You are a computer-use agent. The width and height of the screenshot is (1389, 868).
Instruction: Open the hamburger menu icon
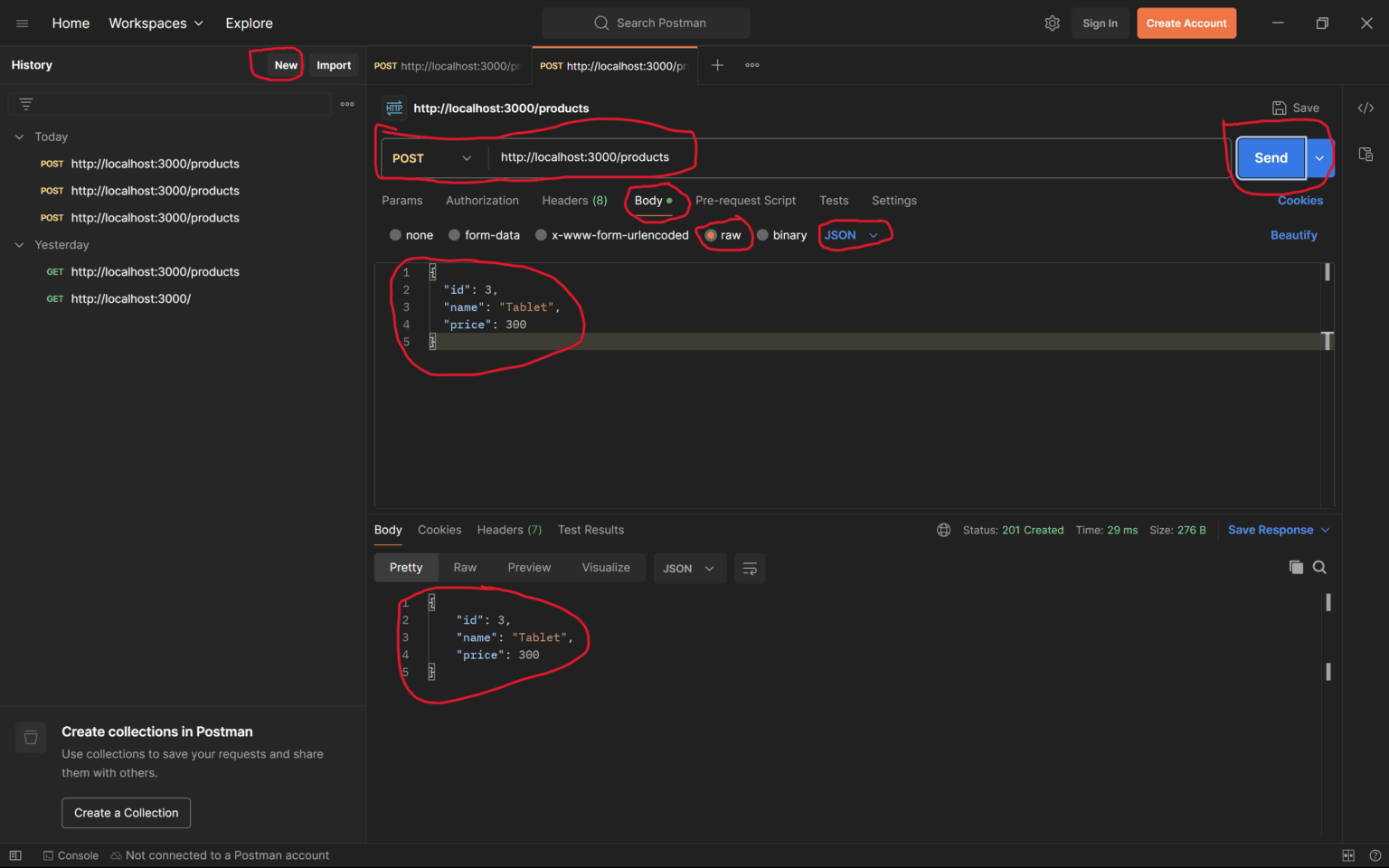[23, 24]
